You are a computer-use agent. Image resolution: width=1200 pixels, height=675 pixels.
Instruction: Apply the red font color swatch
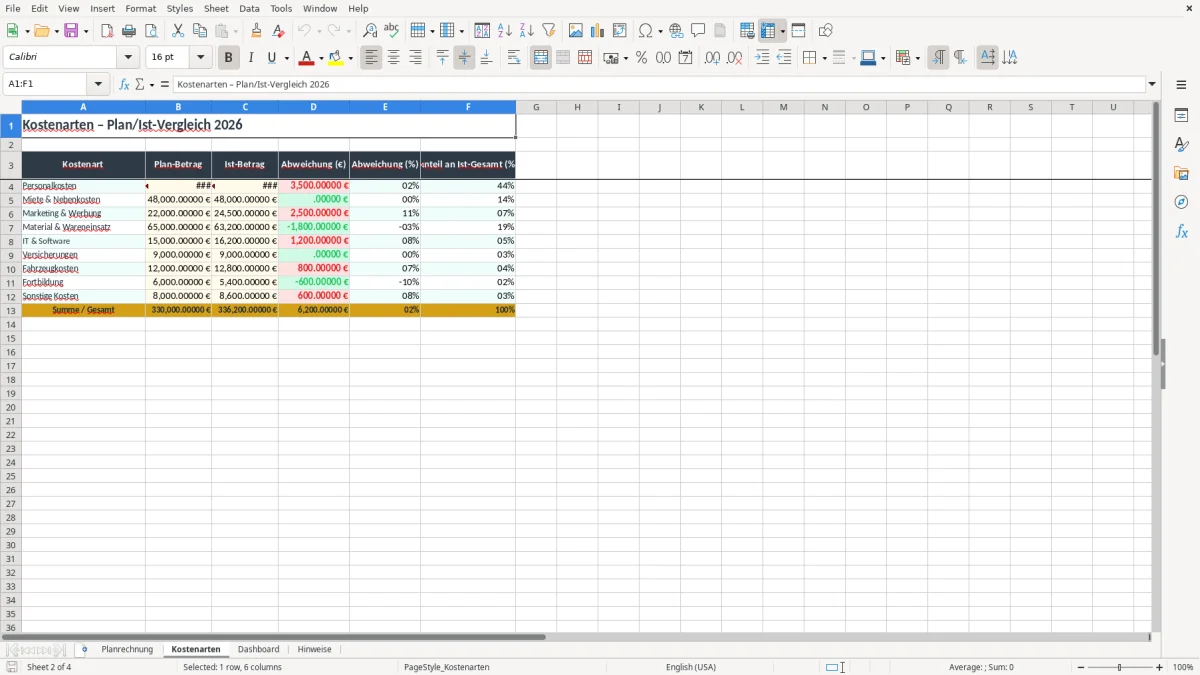[307, 58]
